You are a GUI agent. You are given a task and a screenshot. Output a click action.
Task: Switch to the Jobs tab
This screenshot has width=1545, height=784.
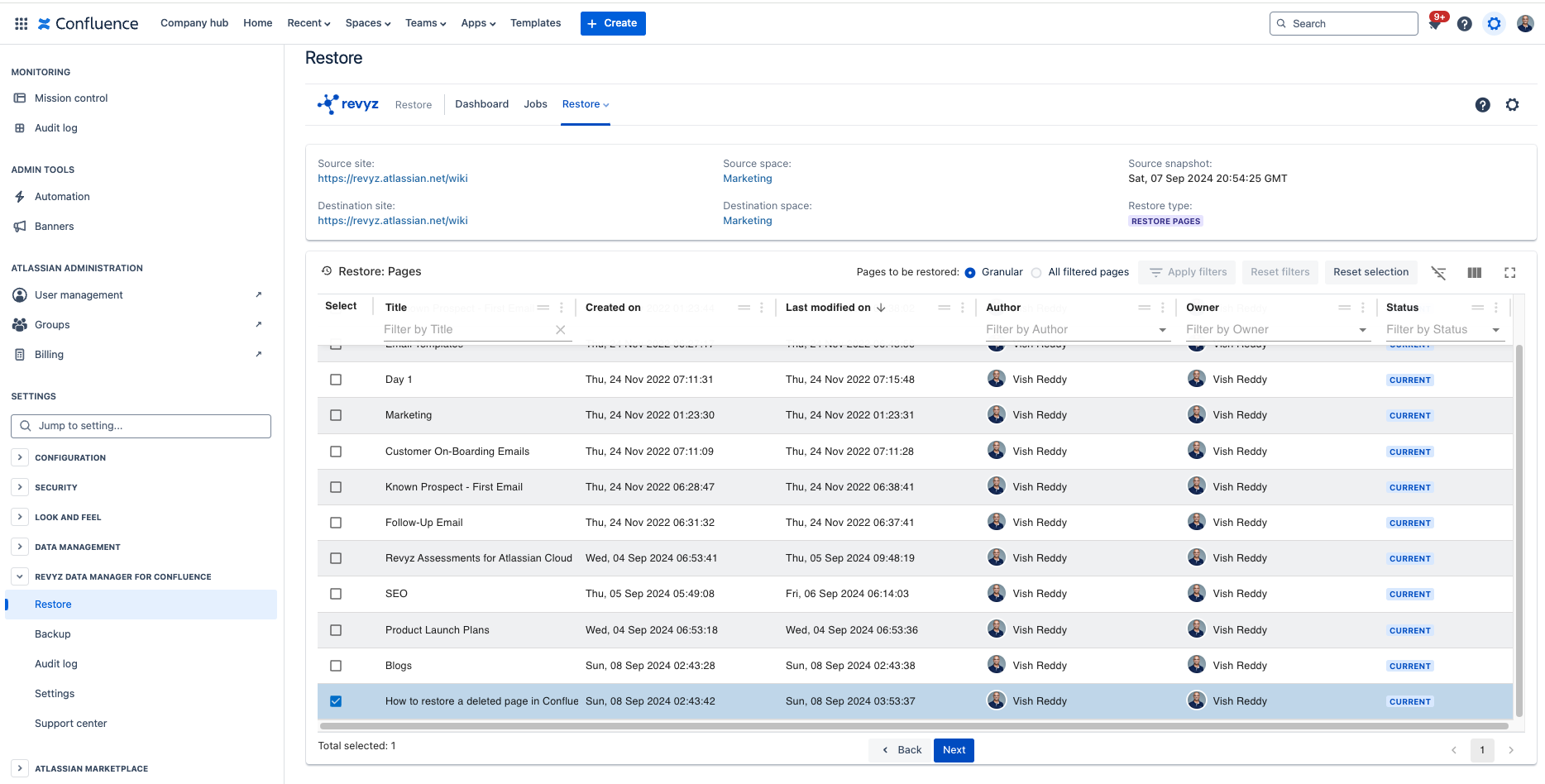tap(535, 104)
